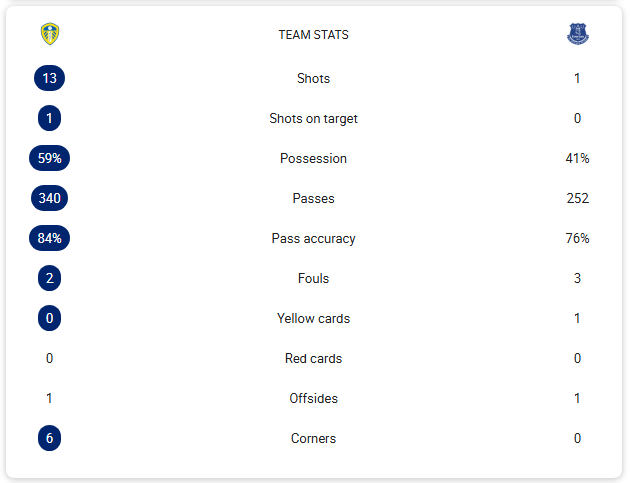
Task: Select the TEAM STATS heading
Action: pos(313,35)
